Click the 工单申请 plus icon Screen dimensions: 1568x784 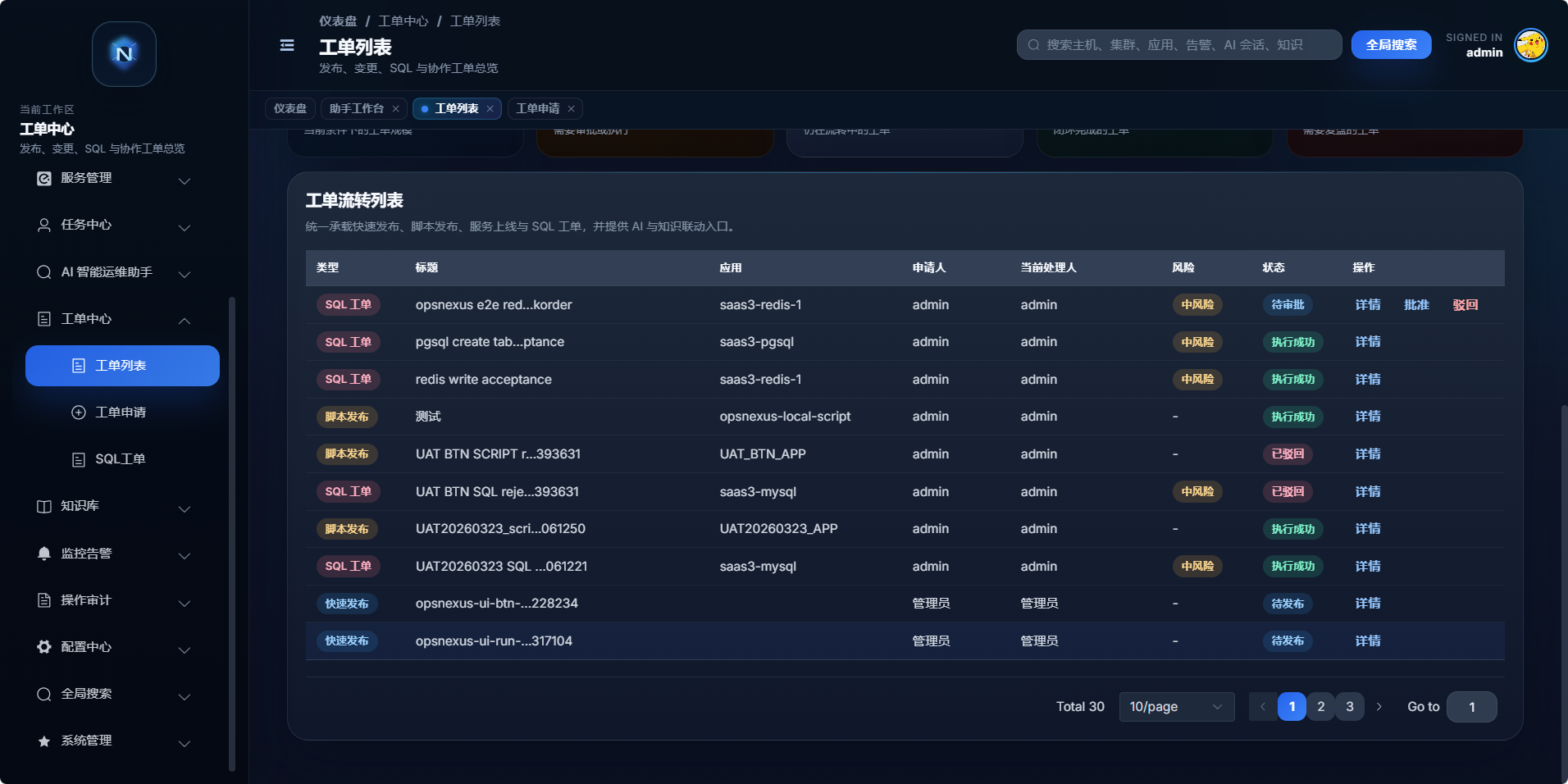pyautogui.click(x=80, y=413)
